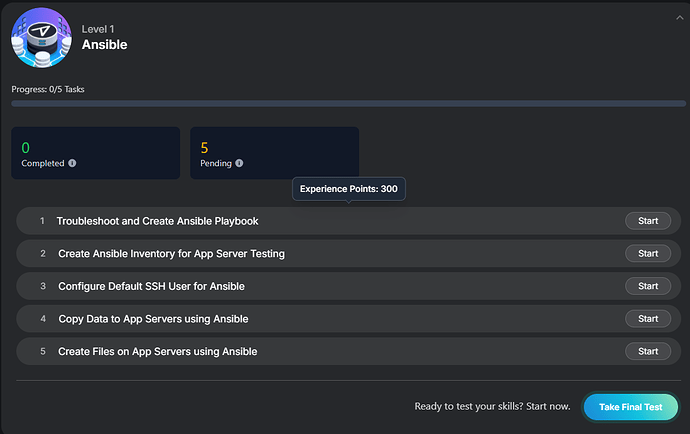Select Copy Data to App Servers using Ansible title
690x434 pixels.
[153, 319]
